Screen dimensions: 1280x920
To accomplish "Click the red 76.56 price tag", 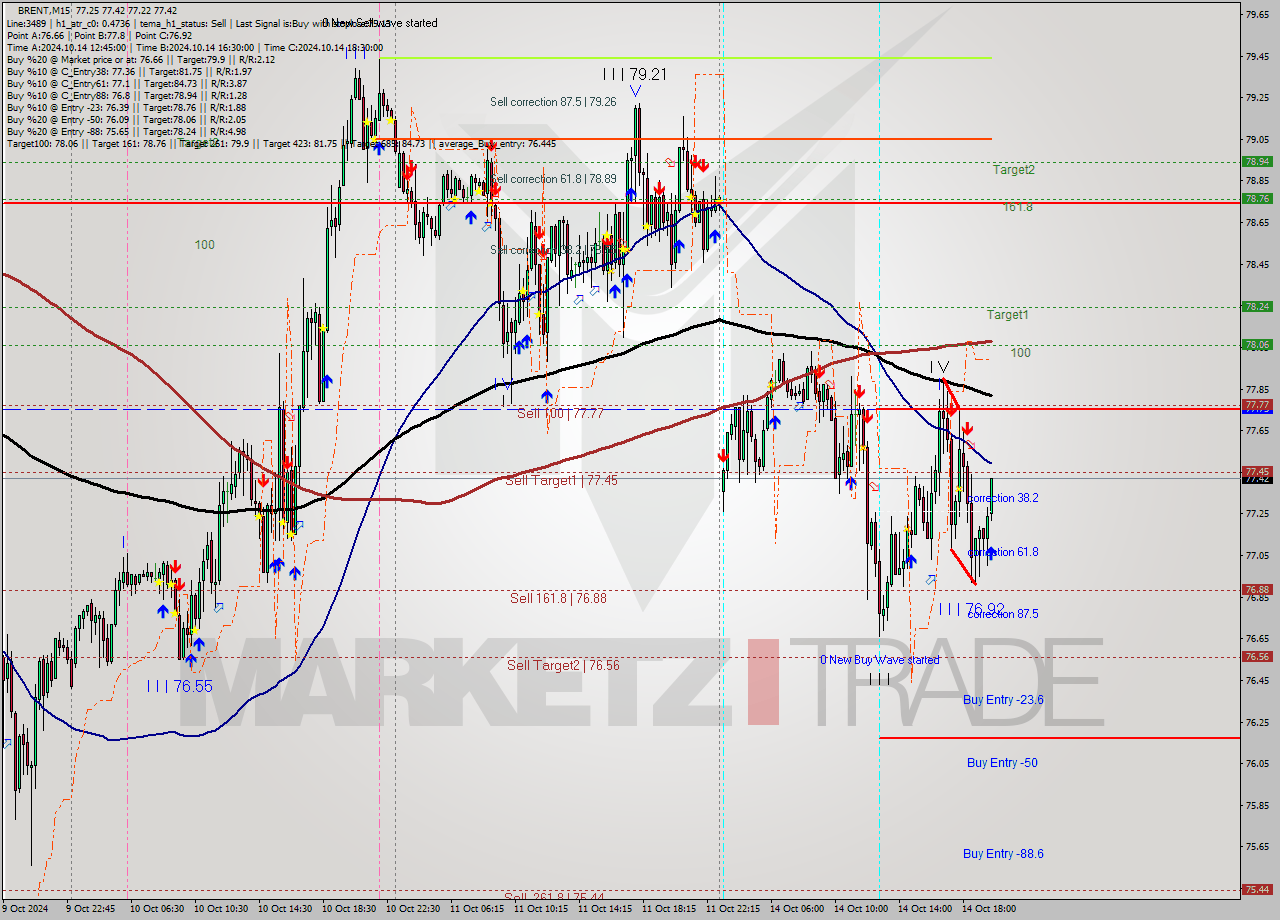I will click(1257, 656).
